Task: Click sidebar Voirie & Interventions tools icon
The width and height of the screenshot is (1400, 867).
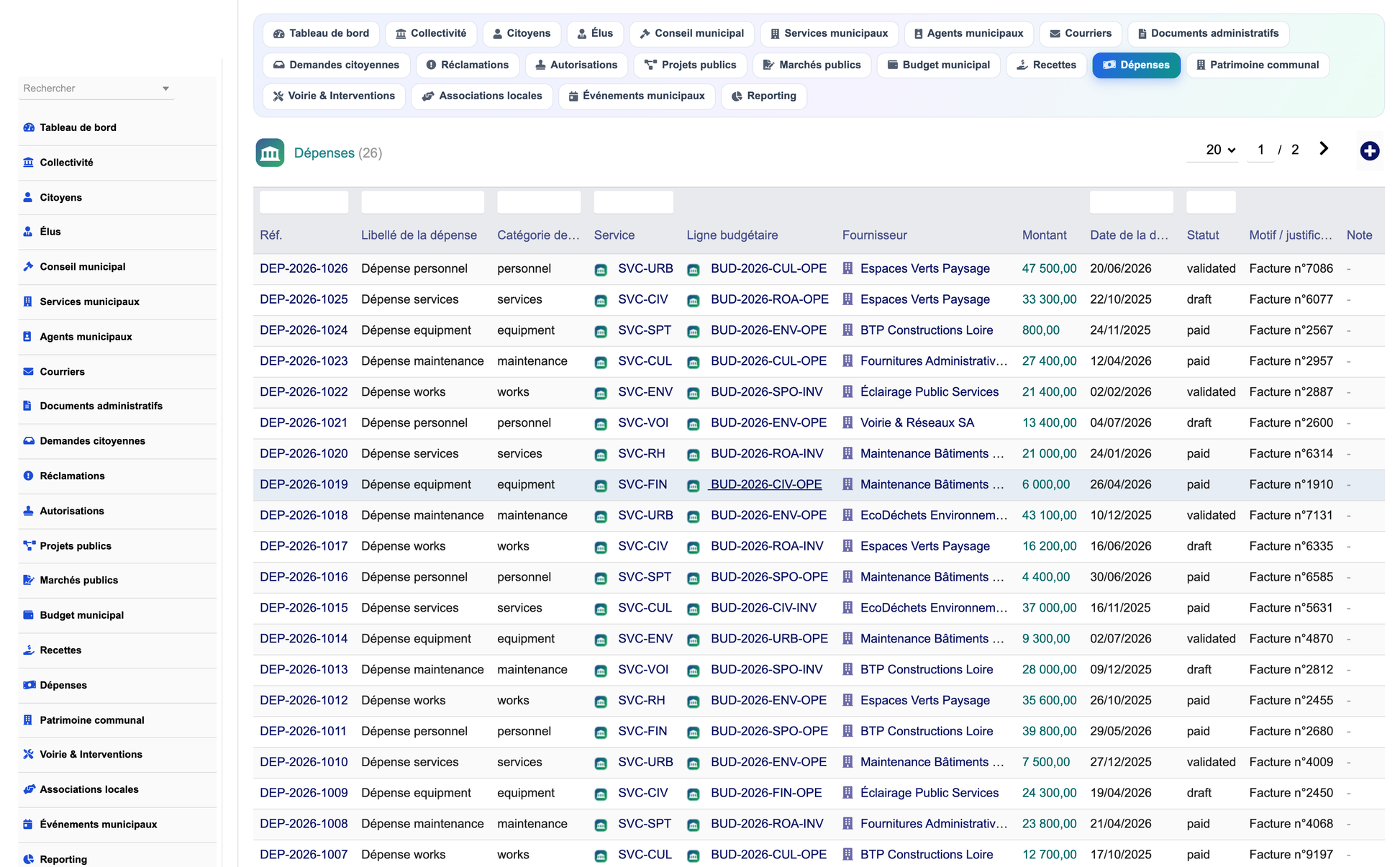Action: [29, 754]
